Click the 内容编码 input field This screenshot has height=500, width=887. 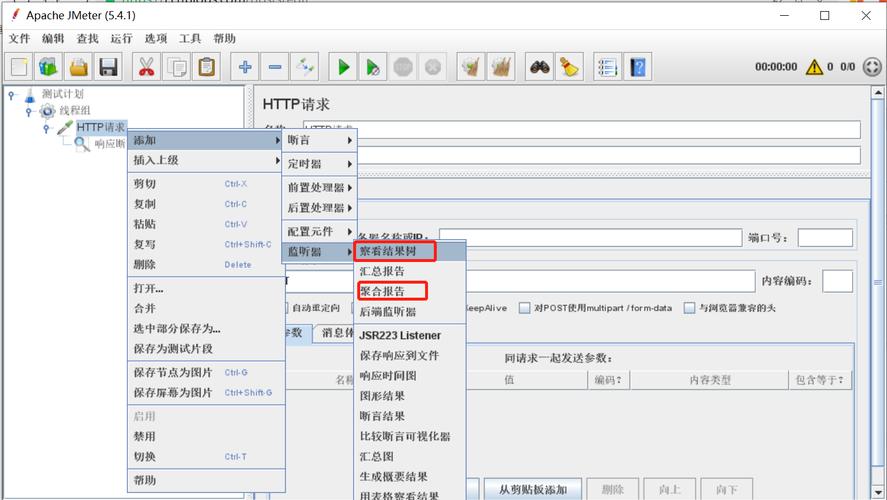(837, 281)
